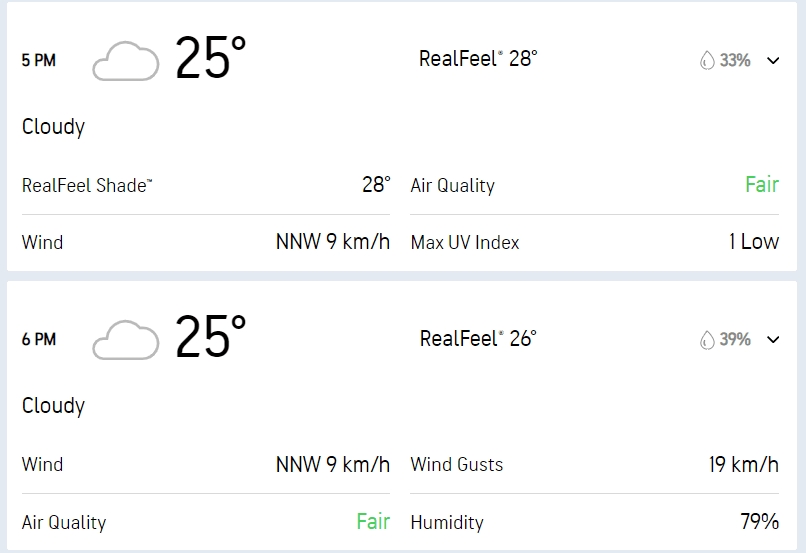Select the Max UV Index row
Screen dimensions: 806x553
point(594,243)
